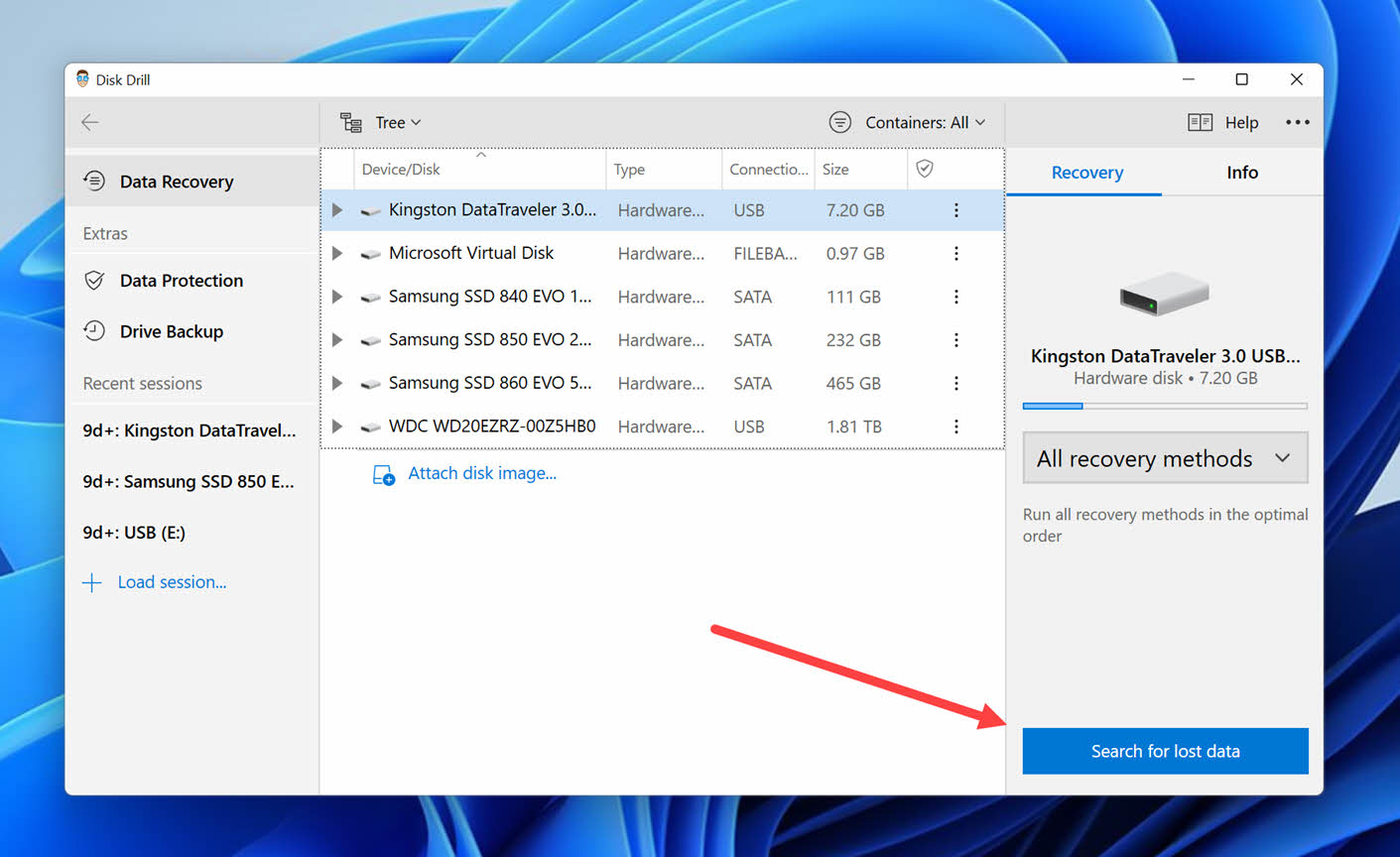Click the Disk Drill app logo
The width and height of the screenshot is (1400, 857).
coord(82,79)
